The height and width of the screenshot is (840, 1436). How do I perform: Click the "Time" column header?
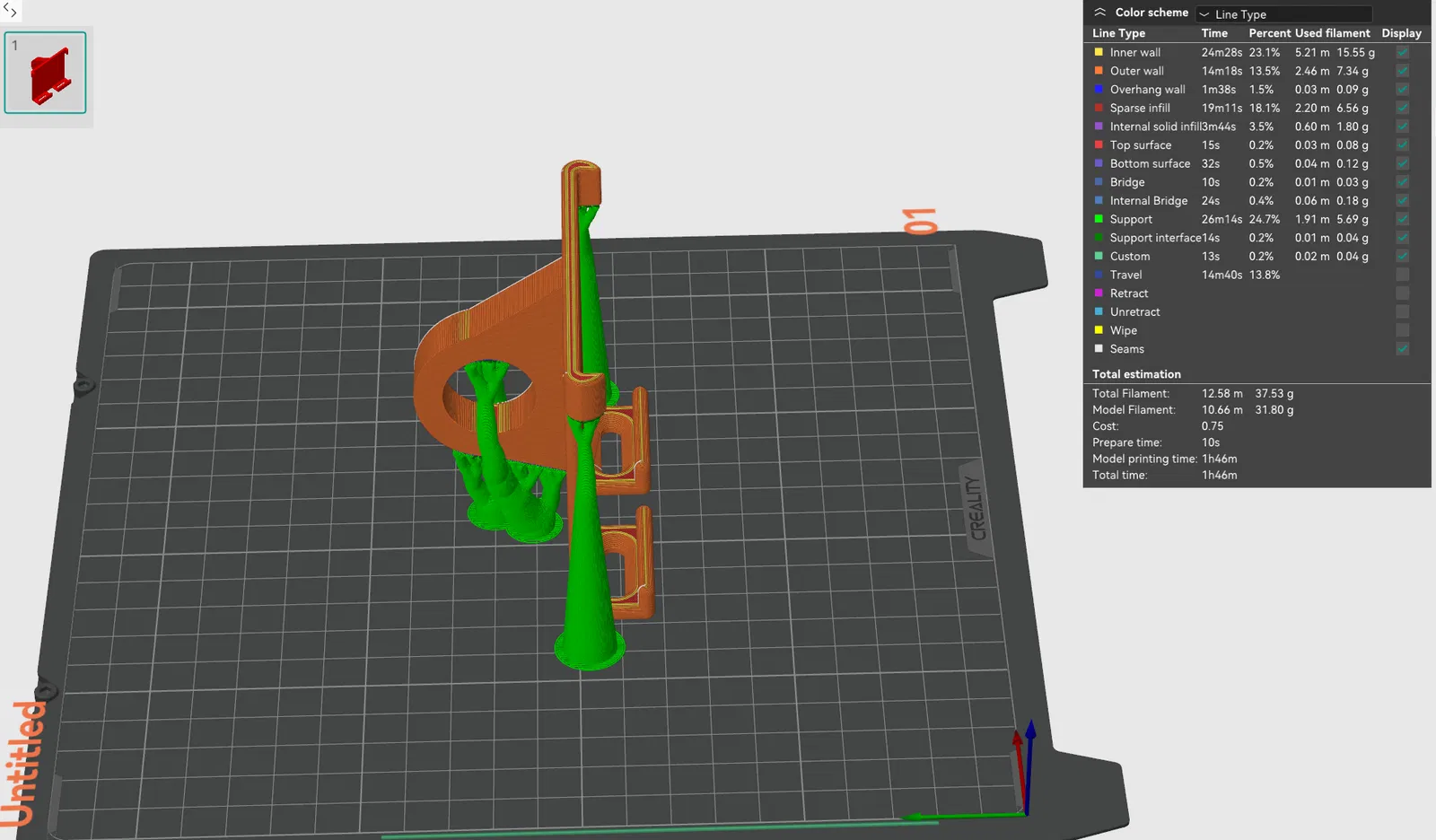coord(1214,33)
